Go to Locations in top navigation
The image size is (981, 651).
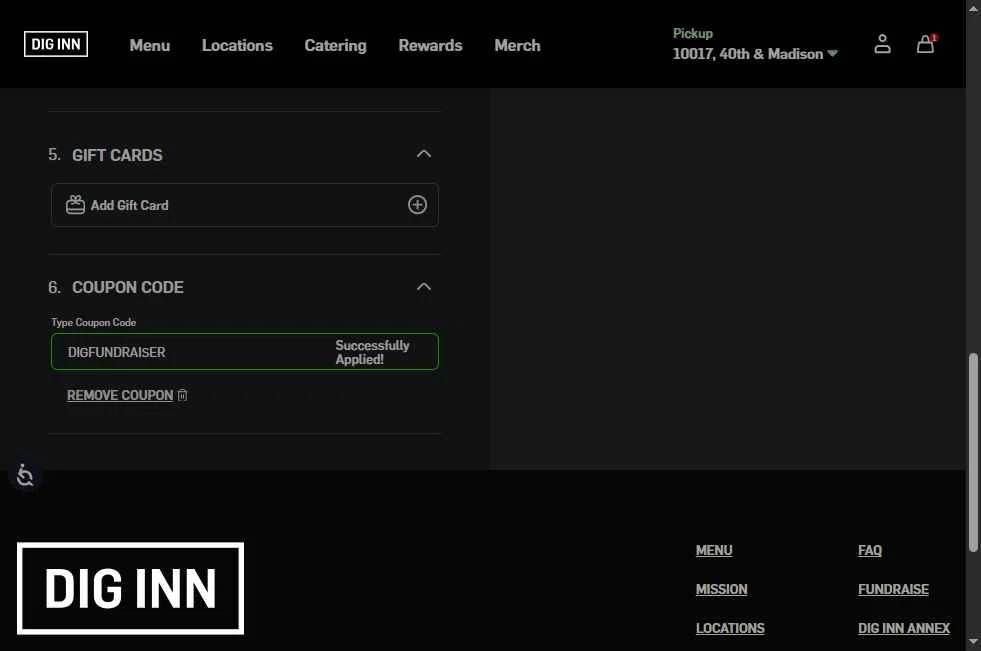tap(237, 46)
